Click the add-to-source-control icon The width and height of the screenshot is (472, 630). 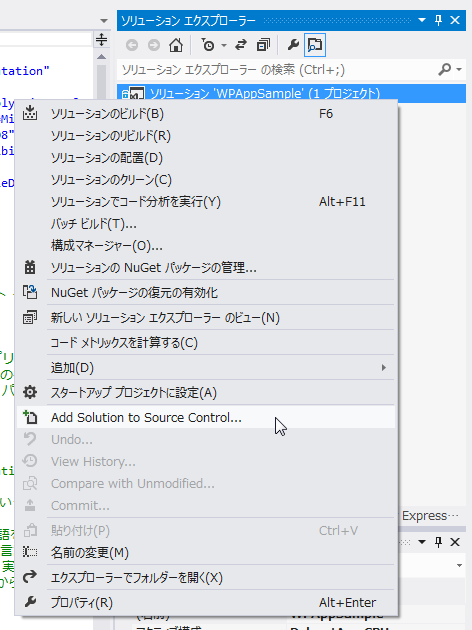30,417
